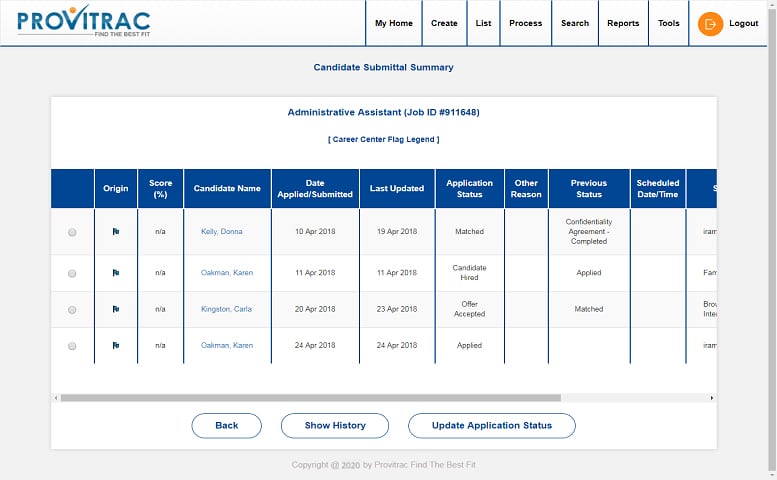This screenshot has width=777, height=480.
Task: Click the origin flag icon for Kelly, Donna
Action: click(x=115, y=231)
